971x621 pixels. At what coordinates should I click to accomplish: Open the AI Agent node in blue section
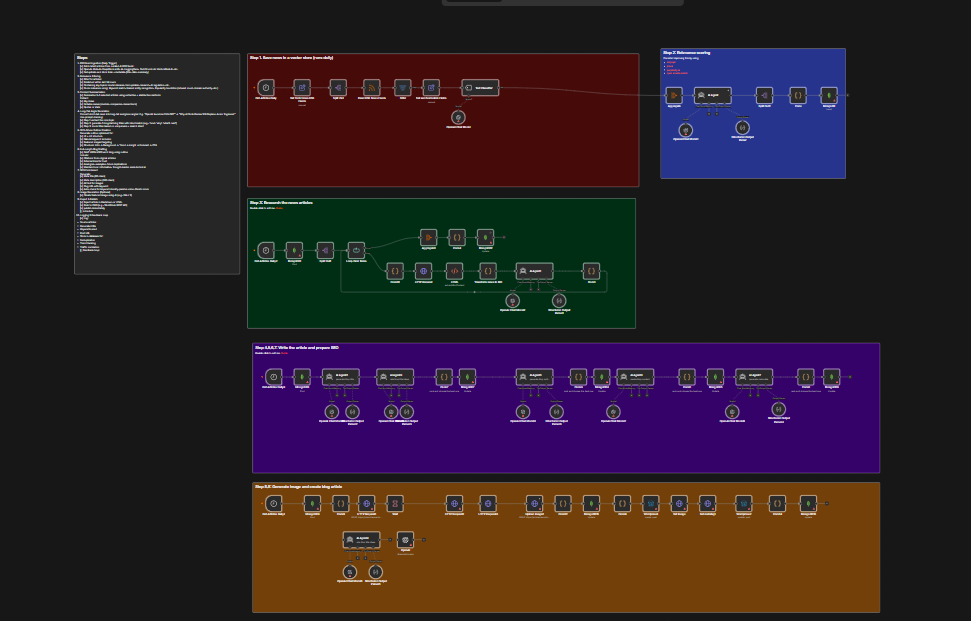pyautogui.click(x=713, y=95)
